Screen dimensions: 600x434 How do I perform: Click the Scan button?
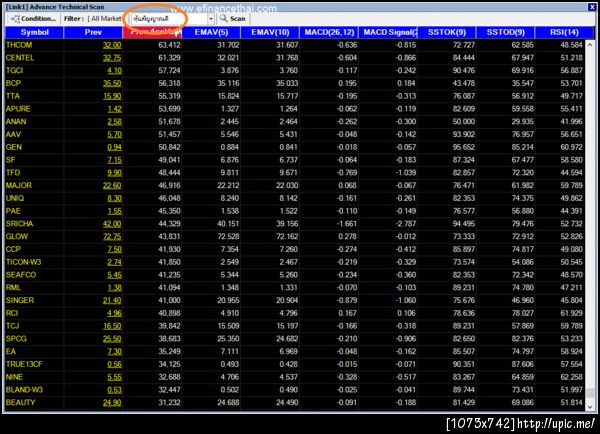pyautogui.click(x=233, y=18)
